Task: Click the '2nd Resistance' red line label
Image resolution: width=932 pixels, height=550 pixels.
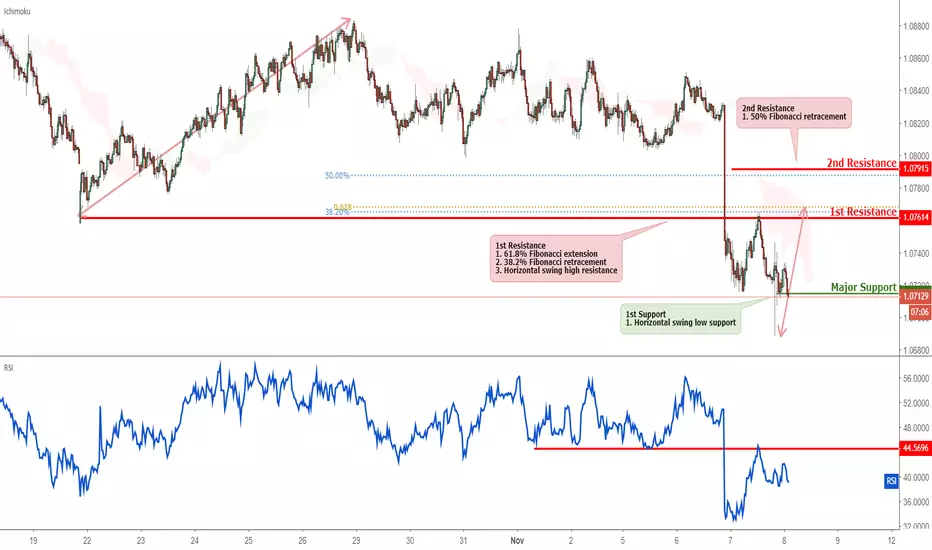Action: click(x=861, y=163)
